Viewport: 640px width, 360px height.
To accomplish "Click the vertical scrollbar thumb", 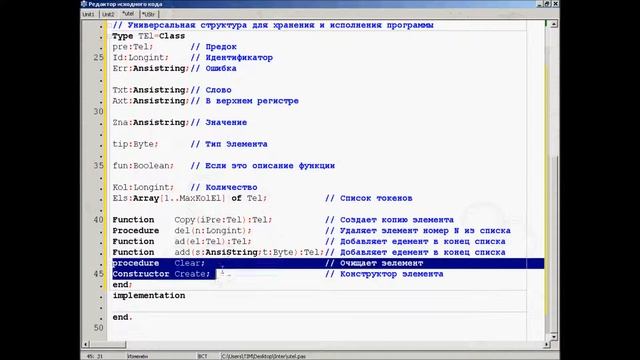I will point(553,244).
